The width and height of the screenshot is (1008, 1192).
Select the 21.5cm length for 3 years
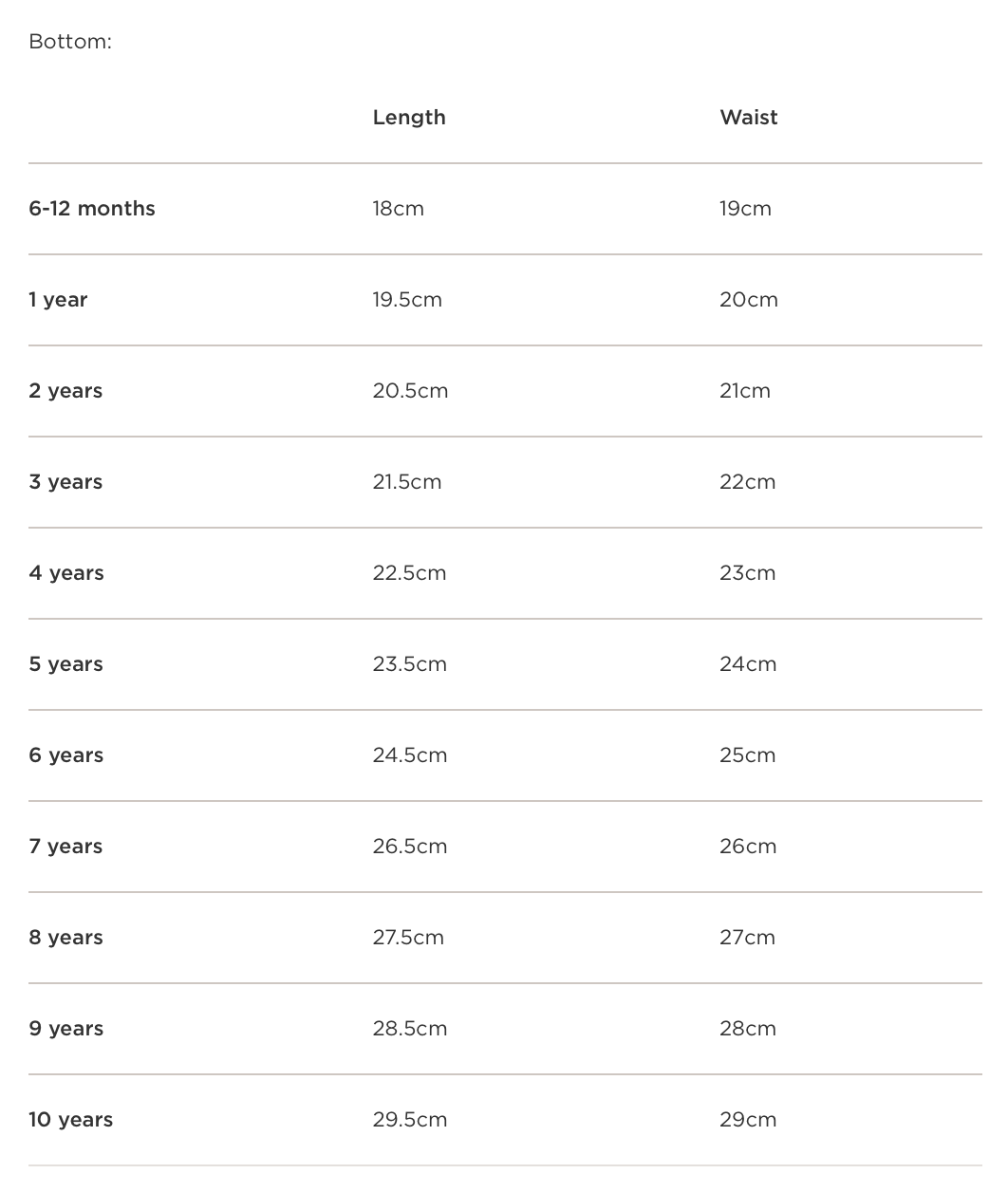(407, 482)
